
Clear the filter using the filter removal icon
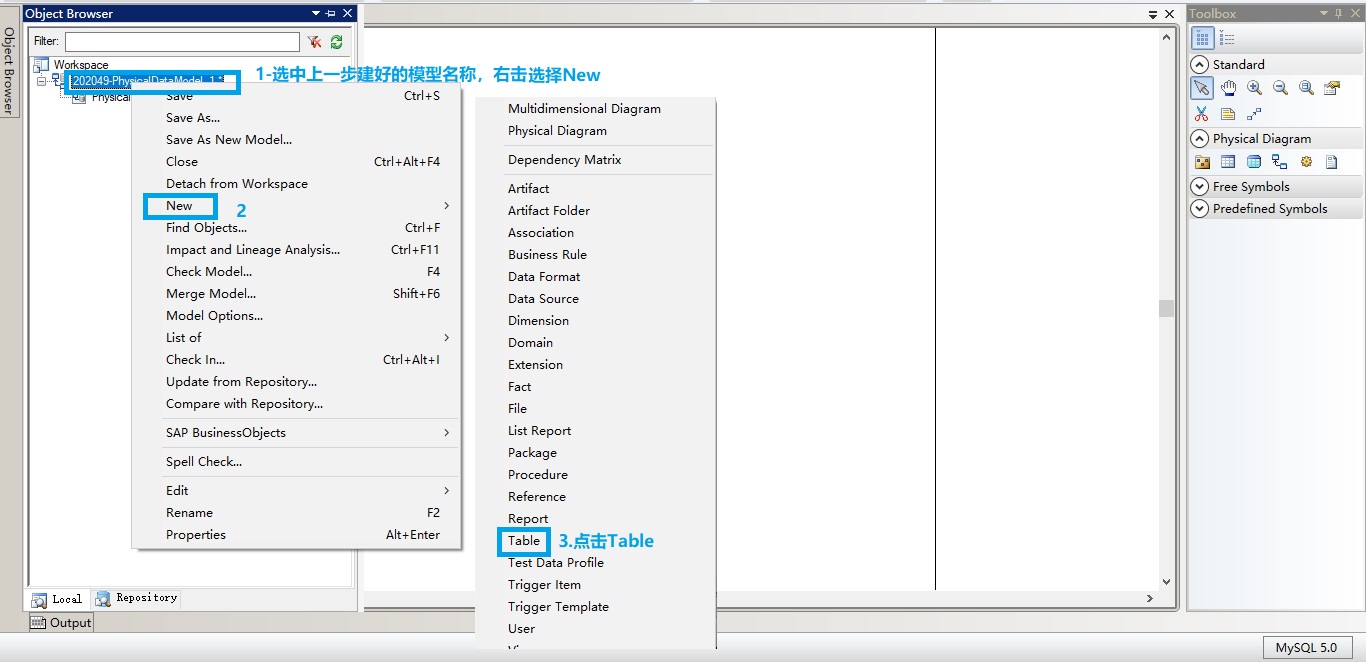pyautogui.click(x=313, y=42)
